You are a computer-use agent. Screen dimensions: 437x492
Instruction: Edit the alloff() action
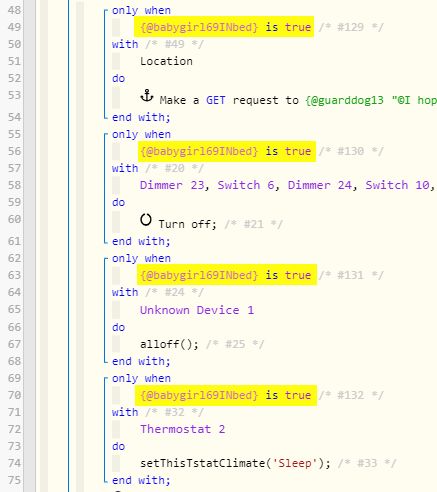tap(169, 344)
